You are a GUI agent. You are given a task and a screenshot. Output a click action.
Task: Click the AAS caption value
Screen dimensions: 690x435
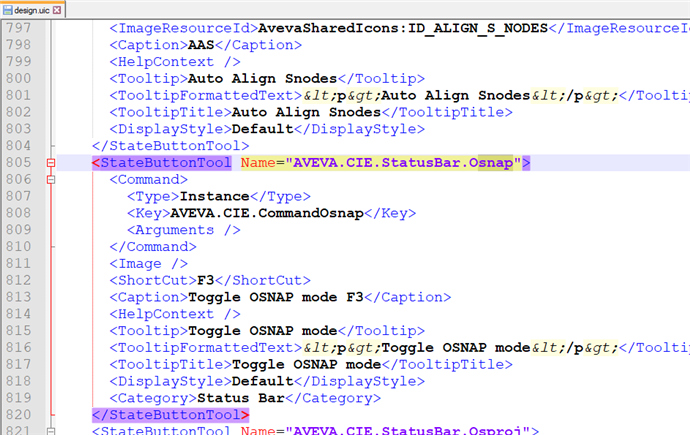point(201,45)
